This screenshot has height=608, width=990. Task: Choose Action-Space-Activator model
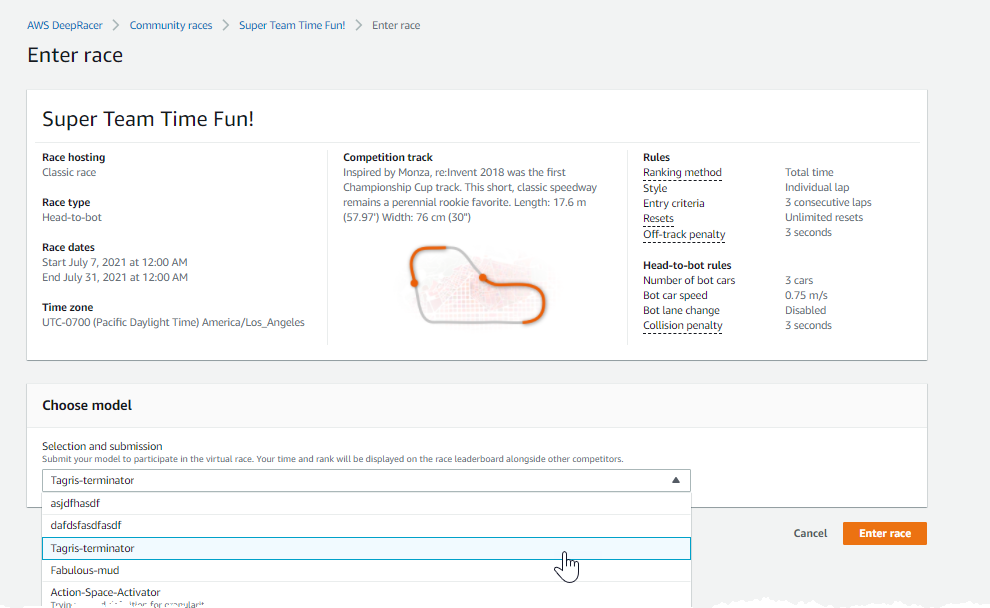pyautogui.click(x=105, y=592)
